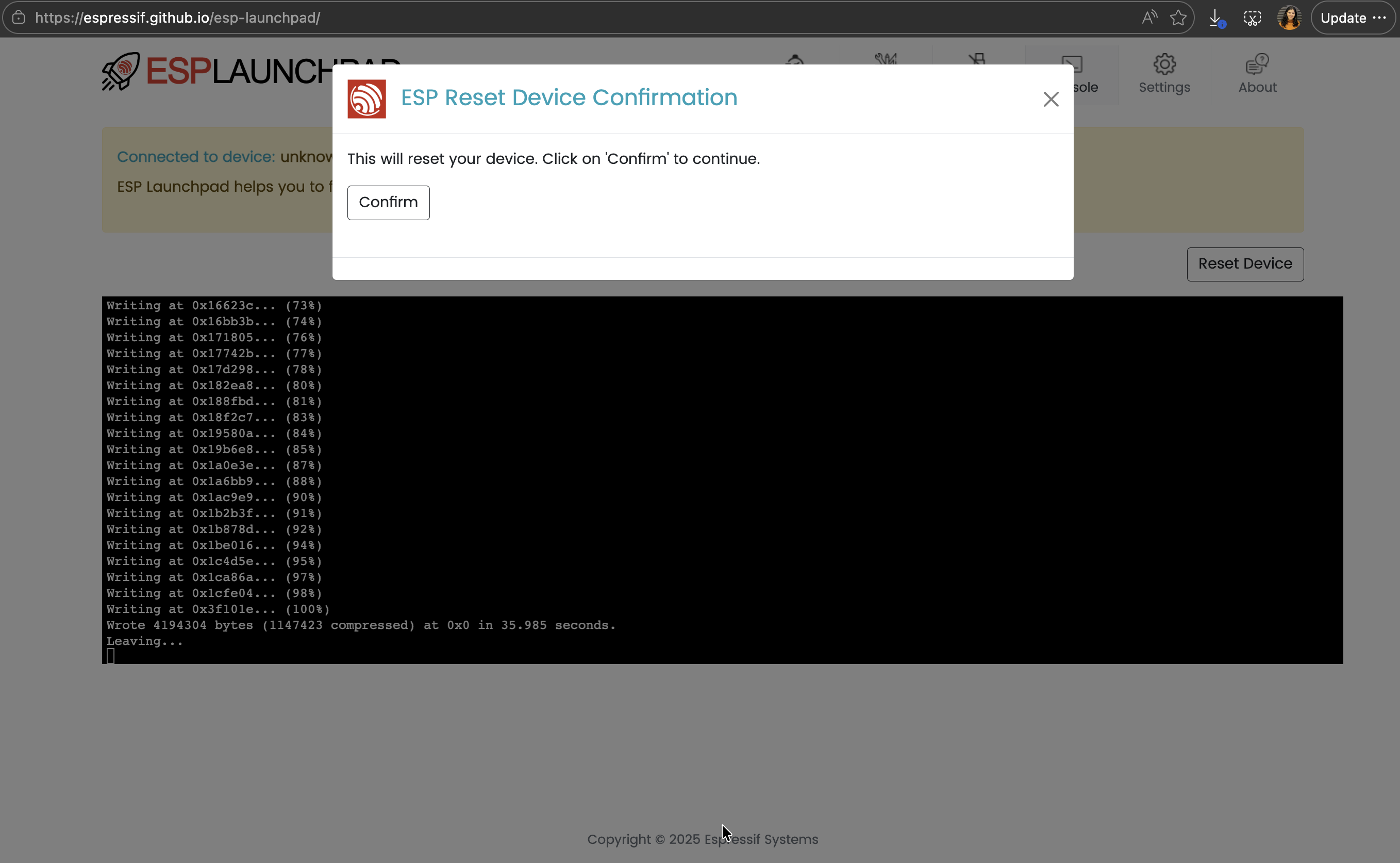1400x863 pixels.
Task: Click console line 'Writing at 0x188fbd... (81%)'
Action: click(214, 401)
